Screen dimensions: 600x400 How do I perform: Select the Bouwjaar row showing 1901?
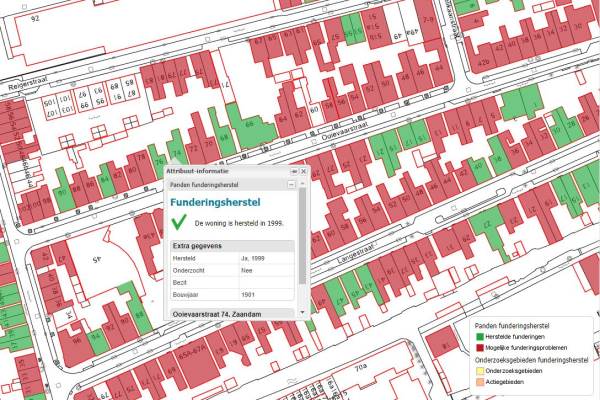[231, 295]
